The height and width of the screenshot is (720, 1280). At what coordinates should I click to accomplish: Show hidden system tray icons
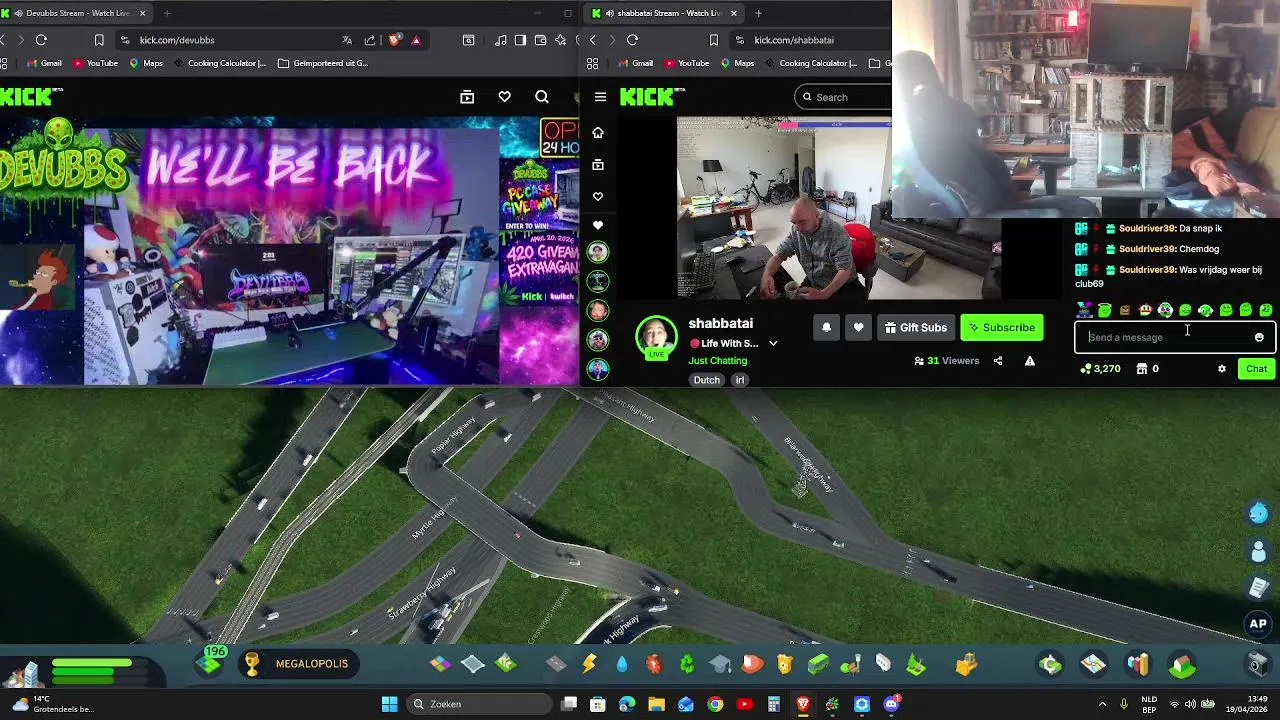coord(1102,704)
